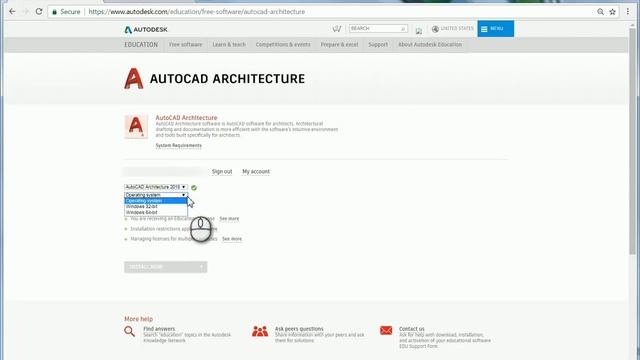Screen dimensions: 640x360
Task: Click the large AutoCAD A logo in title
Action: tap(134, 78)
